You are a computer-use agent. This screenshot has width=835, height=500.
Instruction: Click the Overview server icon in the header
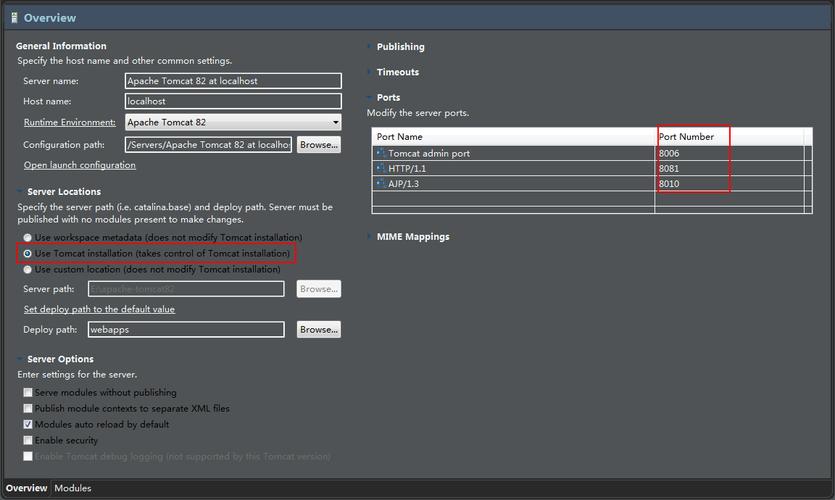14,18
